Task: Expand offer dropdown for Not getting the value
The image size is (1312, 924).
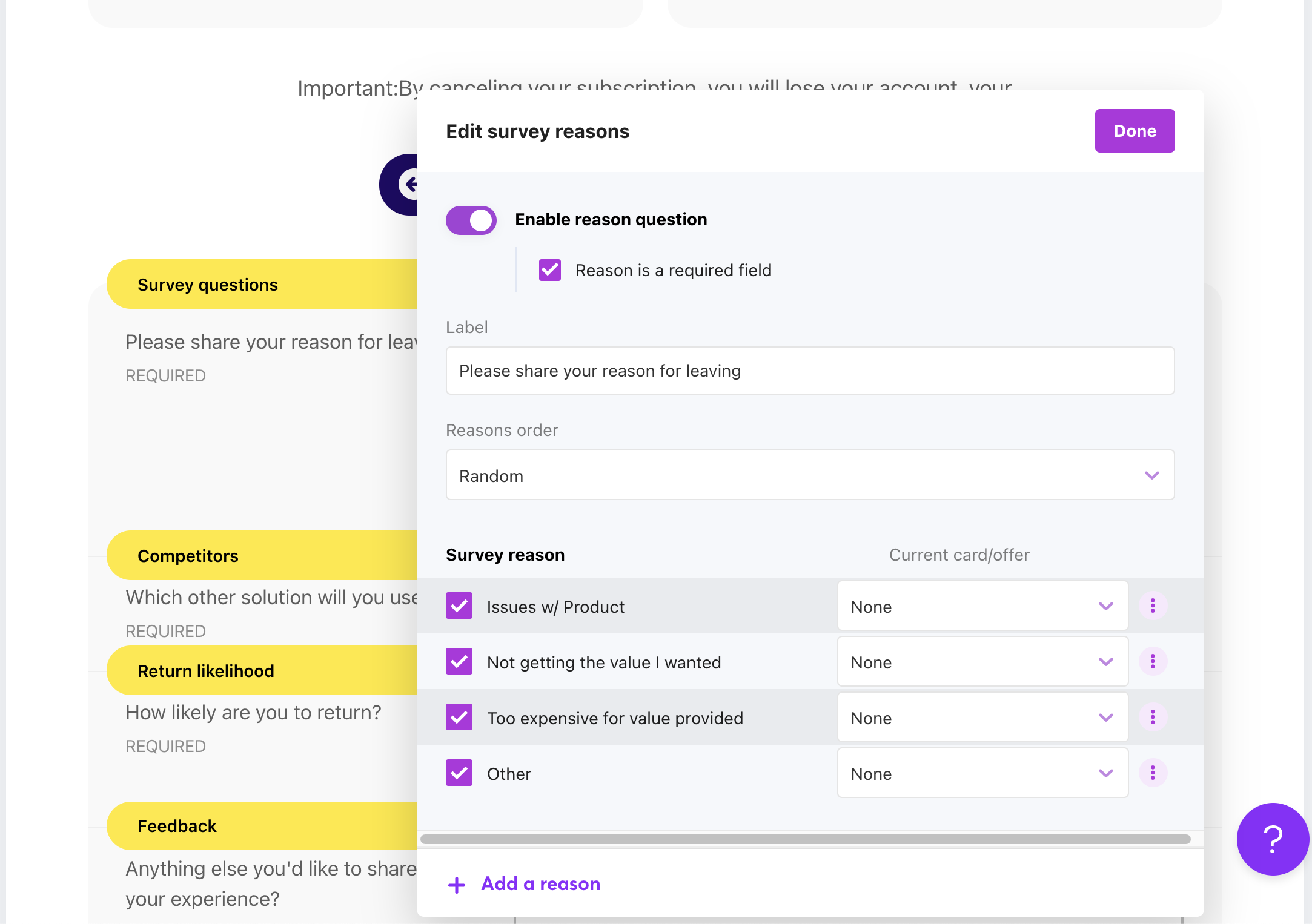Action: coord(982,662)
